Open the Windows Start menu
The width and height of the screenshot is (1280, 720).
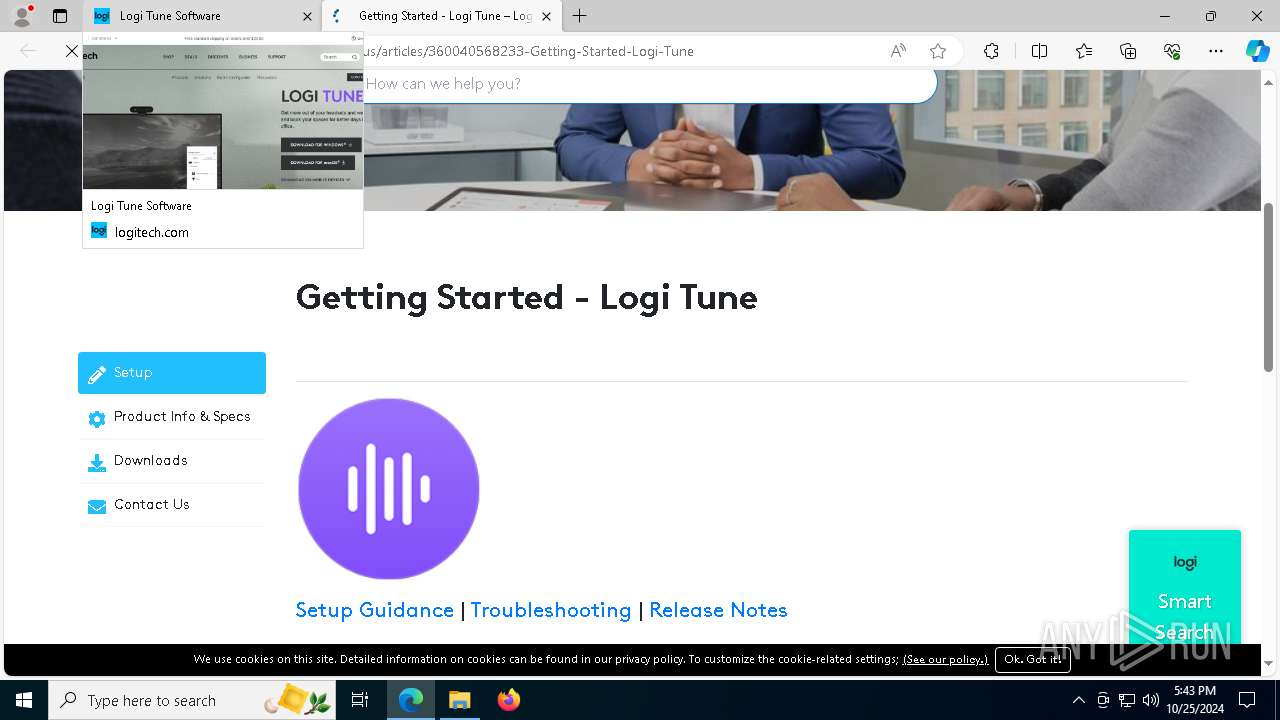24,700
